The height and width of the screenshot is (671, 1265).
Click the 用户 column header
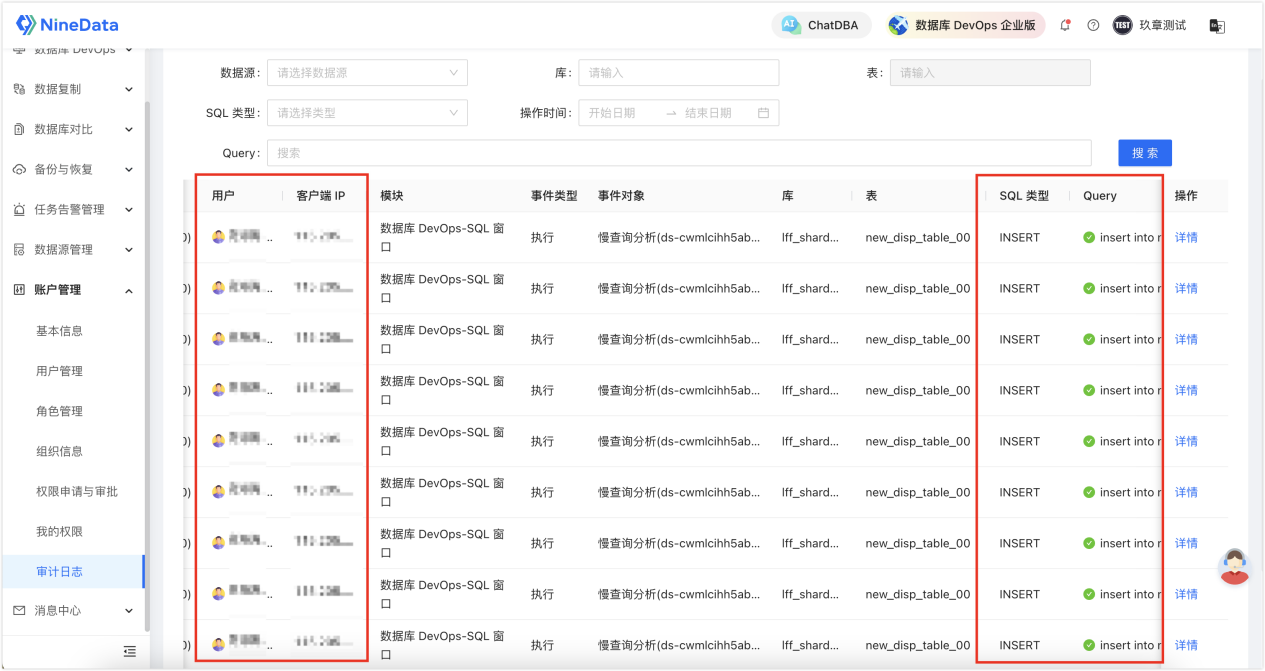pos(223,196)
